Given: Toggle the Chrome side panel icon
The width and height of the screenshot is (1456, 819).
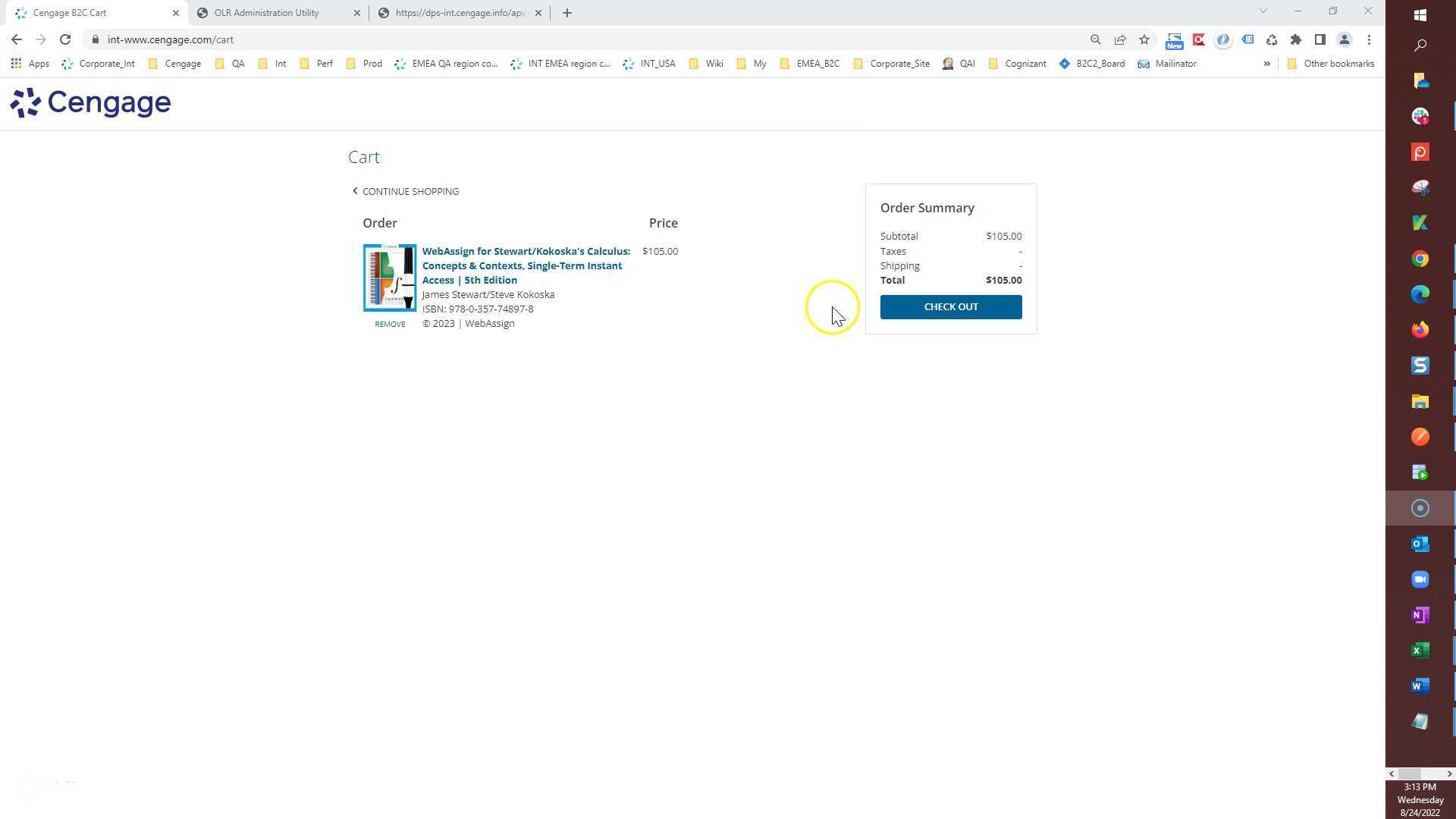Looking at the screenshot, I should click(x=1320, y=39).
